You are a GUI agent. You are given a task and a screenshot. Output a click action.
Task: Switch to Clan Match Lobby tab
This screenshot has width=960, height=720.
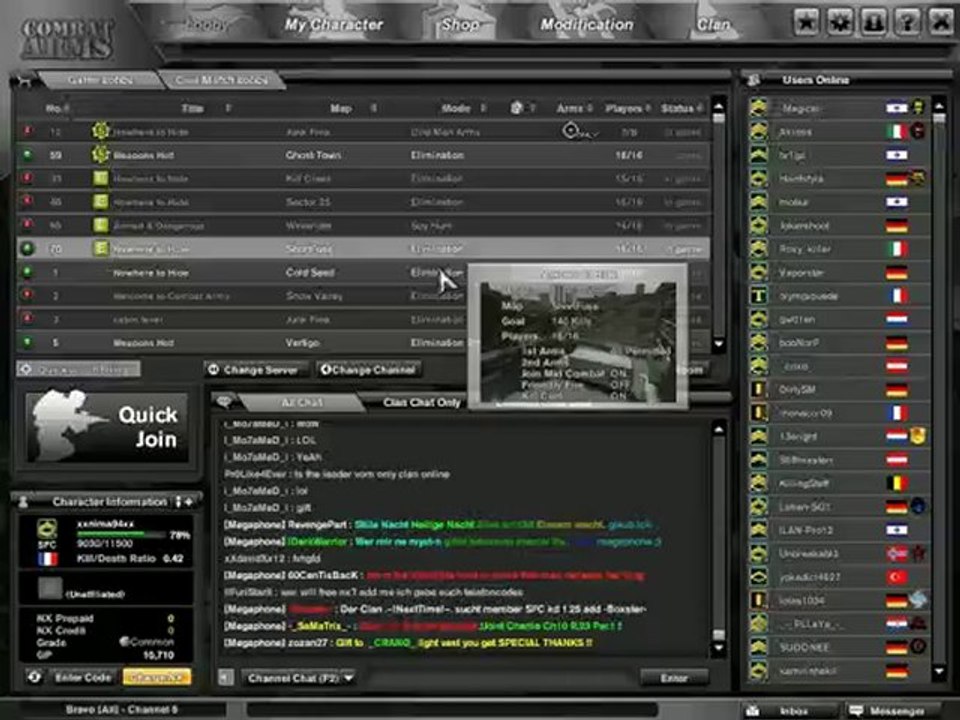[222, 80]
